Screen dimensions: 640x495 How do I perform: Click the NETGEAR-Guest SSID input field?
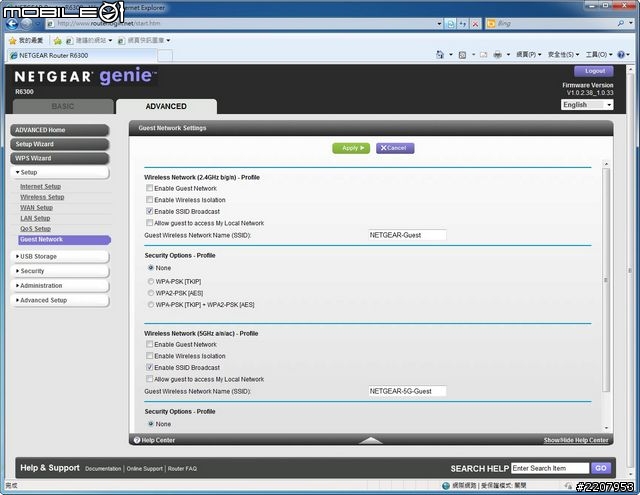407,235
